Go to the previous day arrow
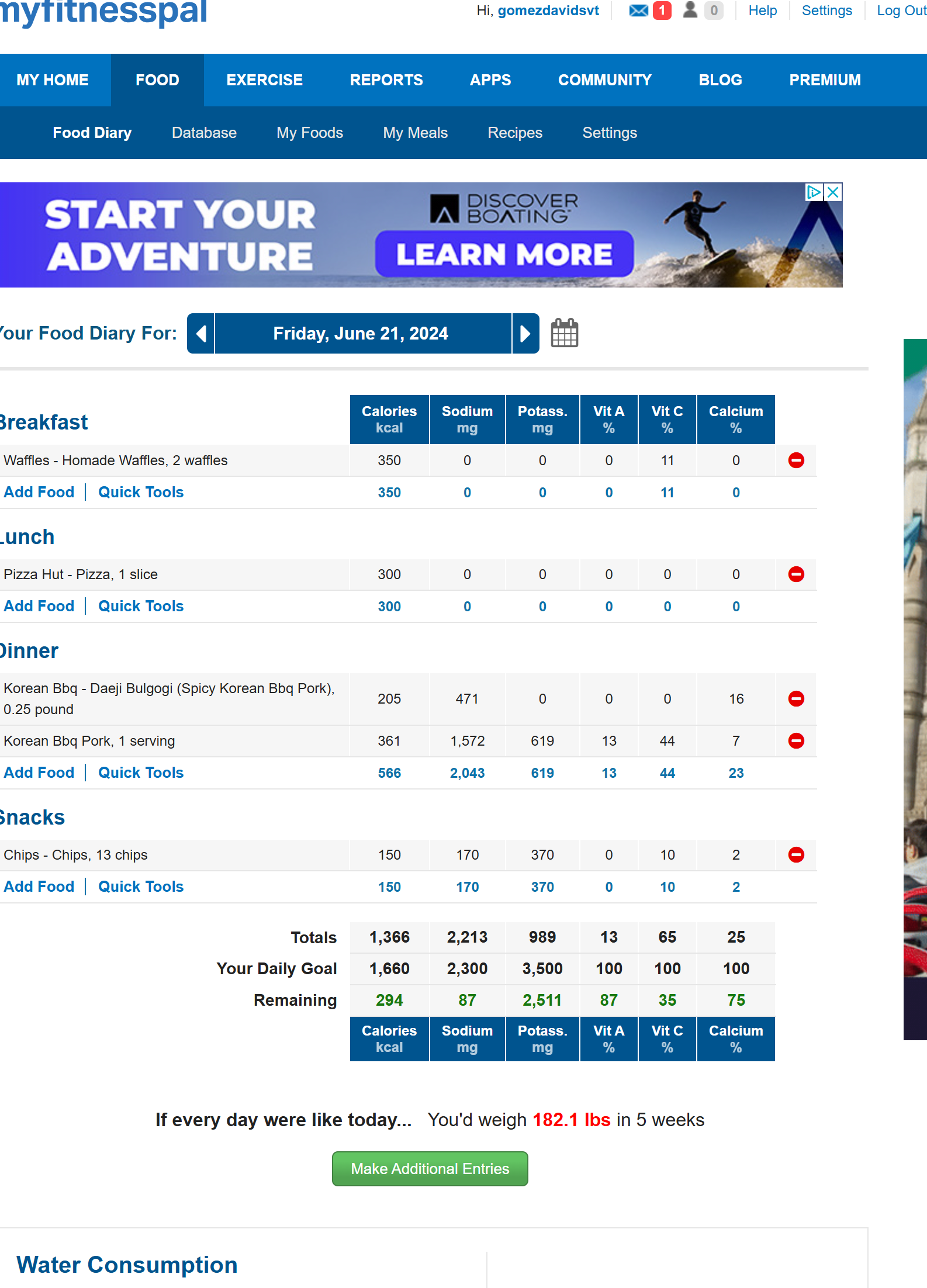The height and width of the screenshot is (1288, 927). [200, 334]
